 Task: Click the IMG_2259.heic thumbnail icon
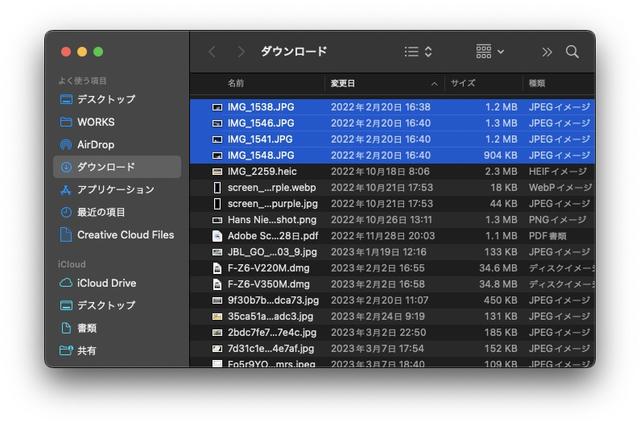[x=217, y=171]
